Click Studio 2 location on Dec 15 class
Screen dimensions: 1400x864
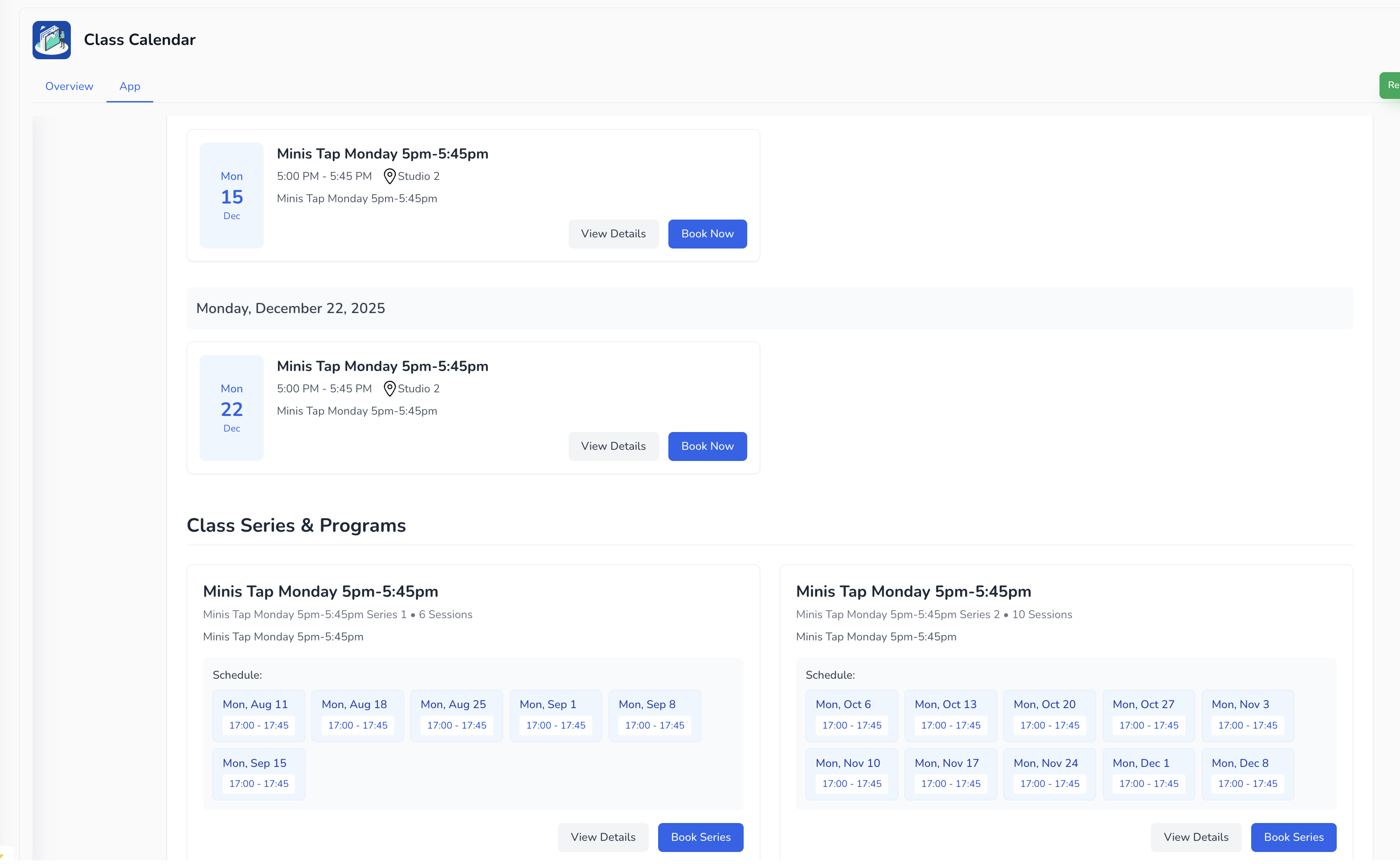click(x=418, y=176)
